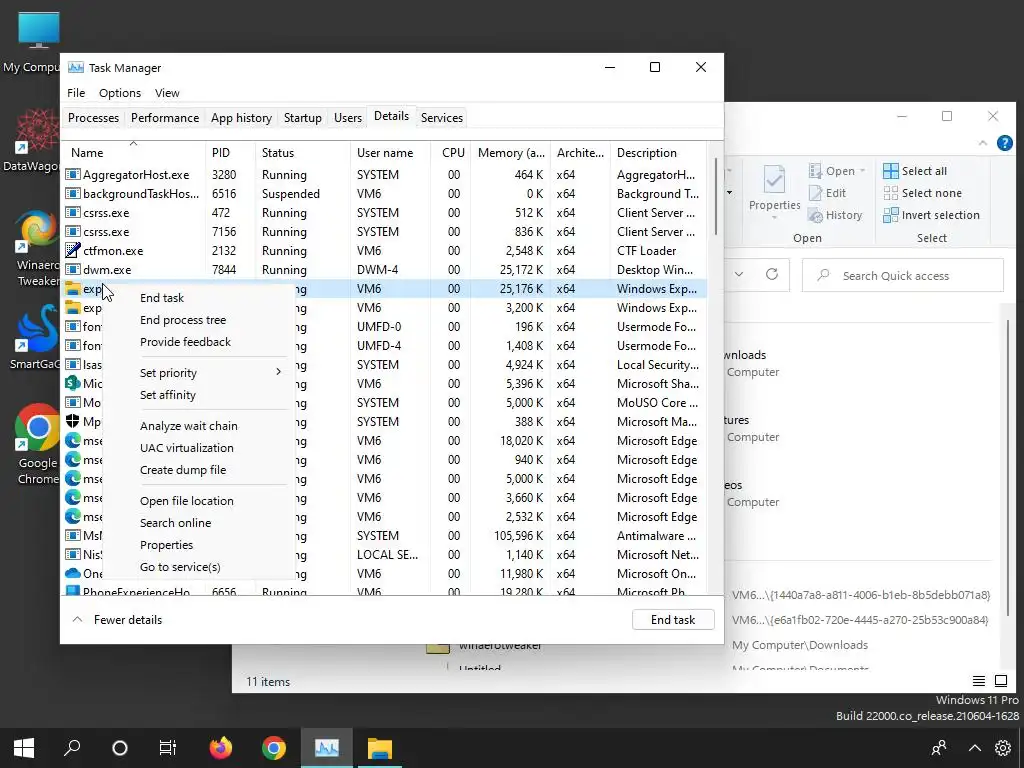Choose Go to service(s)
The image size is (1024, 768).
pos(180,566)
